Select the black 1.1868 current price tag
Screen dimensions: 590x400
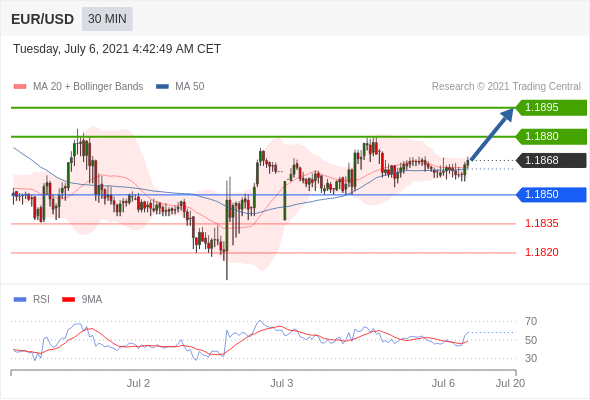[551, 160]
